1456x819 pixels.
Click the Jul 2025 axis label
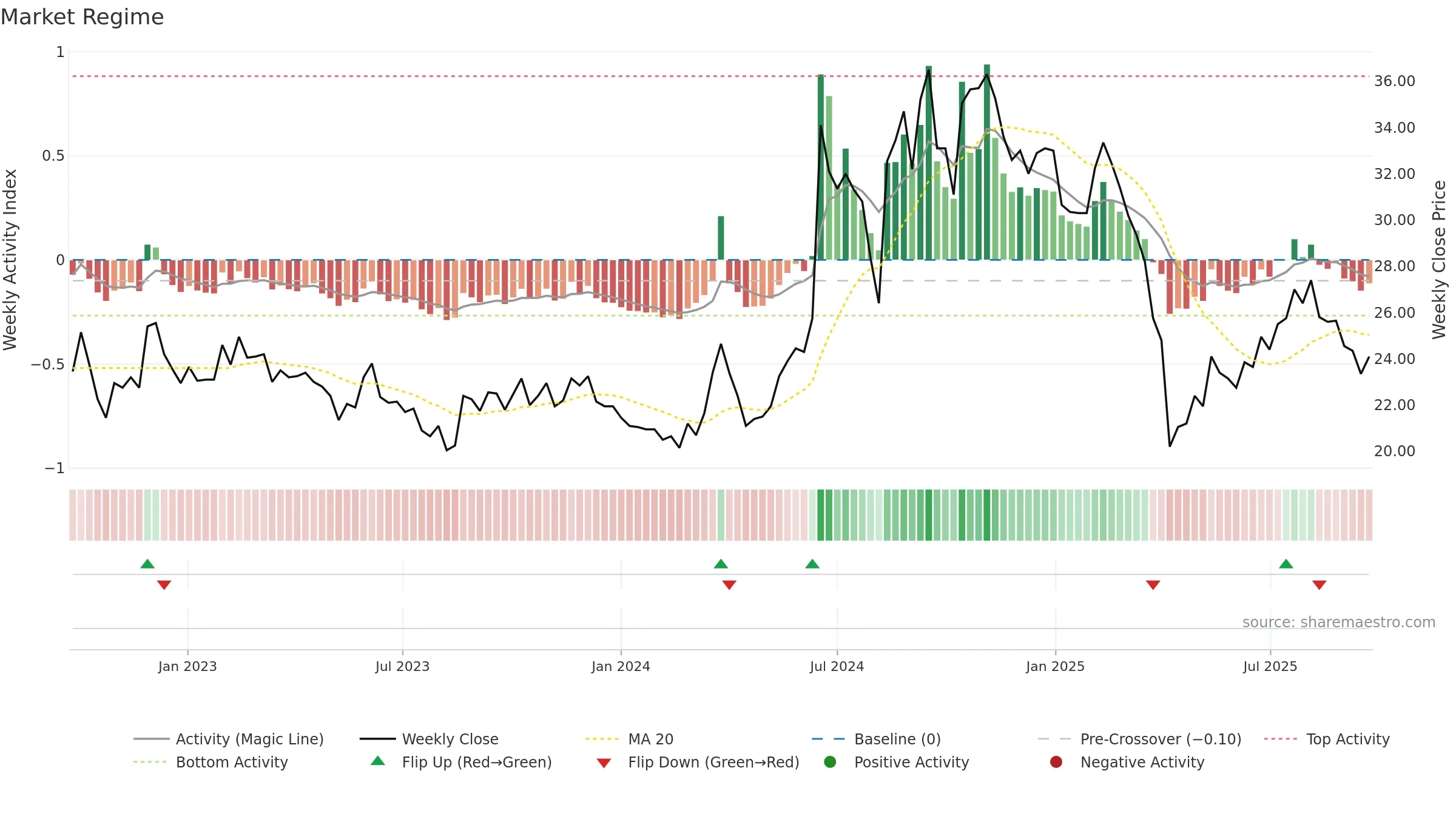coord(1270,666)
